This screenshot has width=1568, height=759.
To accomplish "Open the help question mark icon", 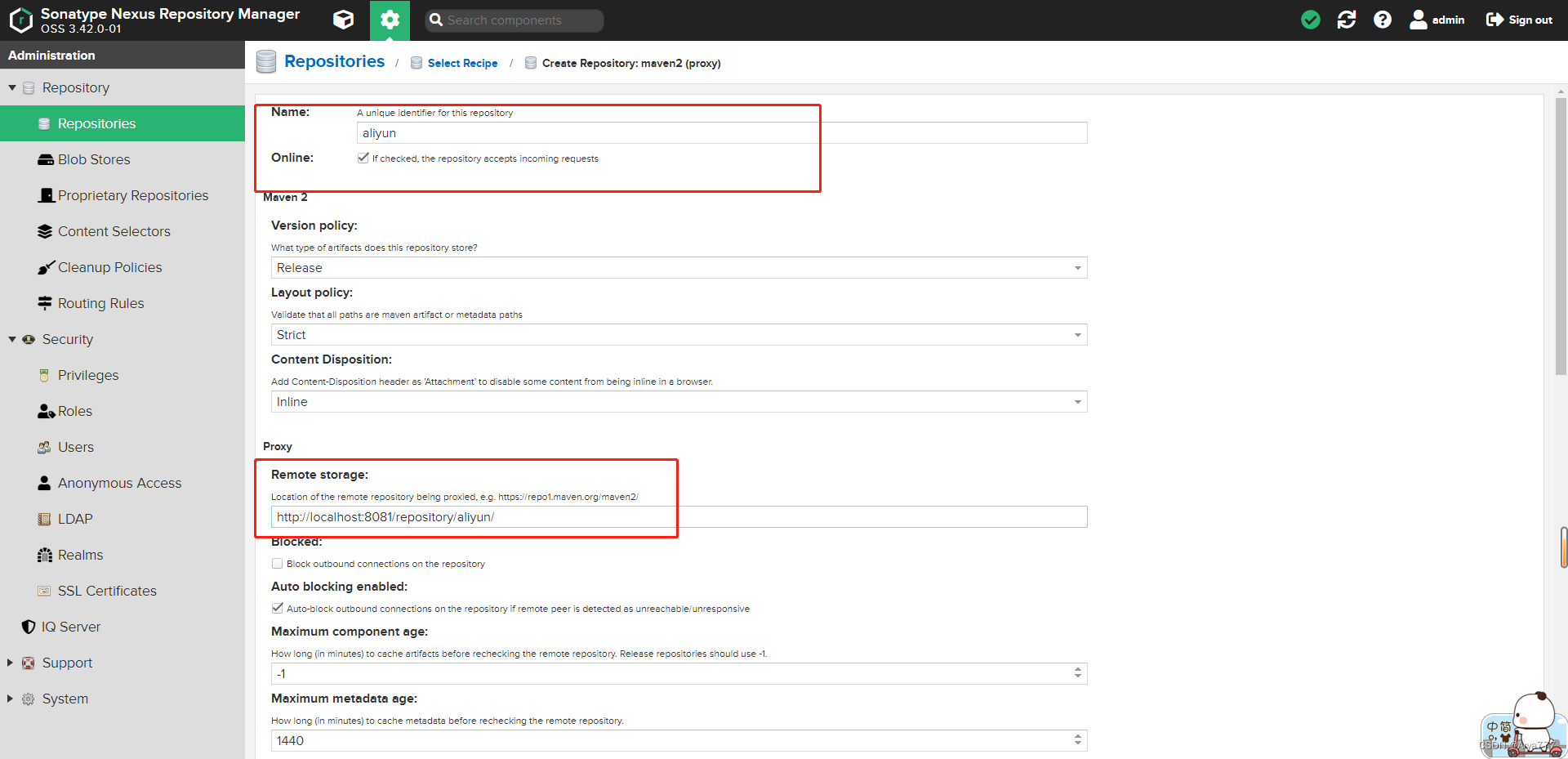I will 1383,20.
